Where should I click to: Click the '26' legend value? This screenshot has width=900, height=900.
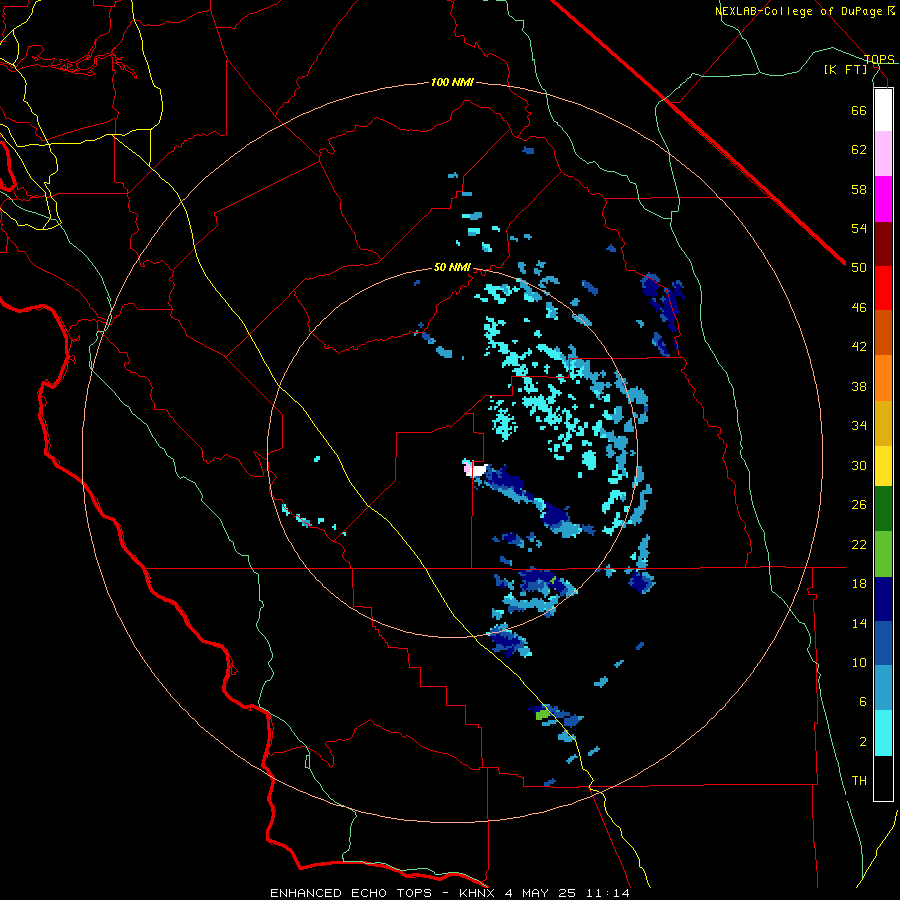pos(859,505)
